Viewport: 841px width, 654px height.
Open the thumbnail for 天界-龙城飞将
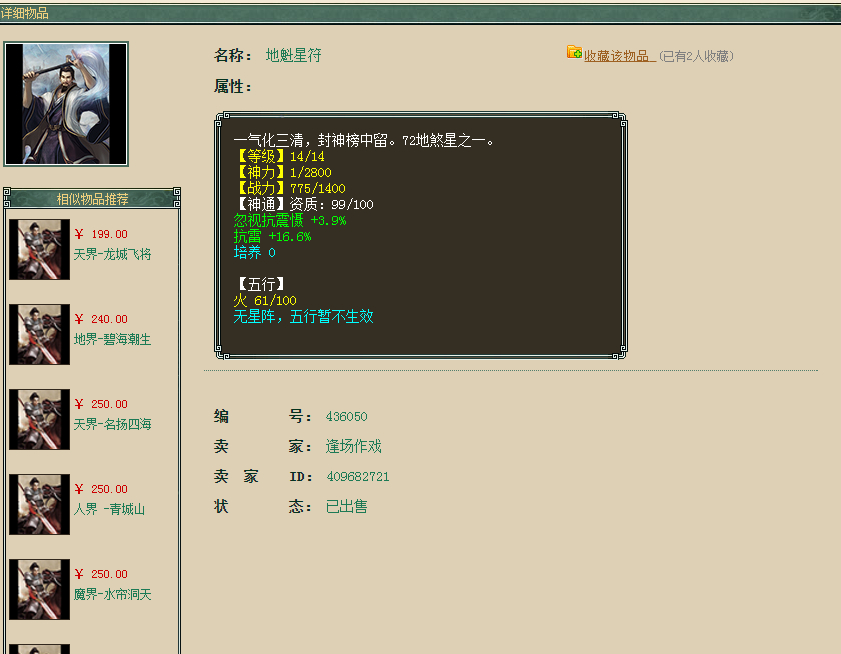[39, 249]
